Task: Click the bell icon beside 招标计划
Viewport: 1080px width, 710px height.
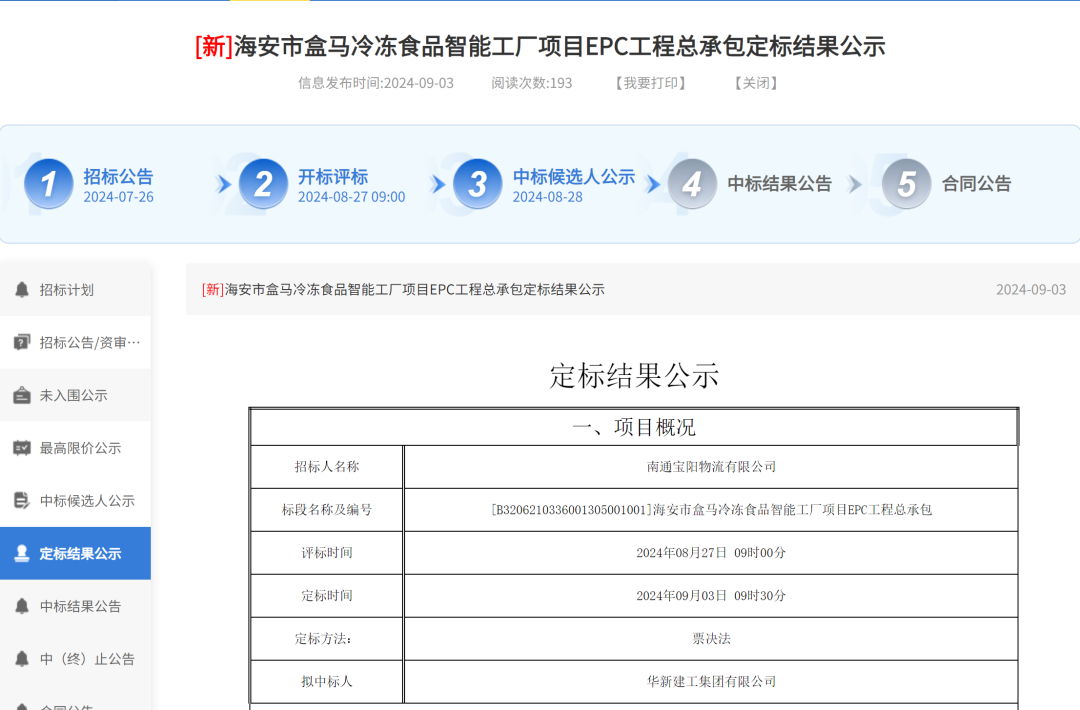Action: (x=22, y=290)
